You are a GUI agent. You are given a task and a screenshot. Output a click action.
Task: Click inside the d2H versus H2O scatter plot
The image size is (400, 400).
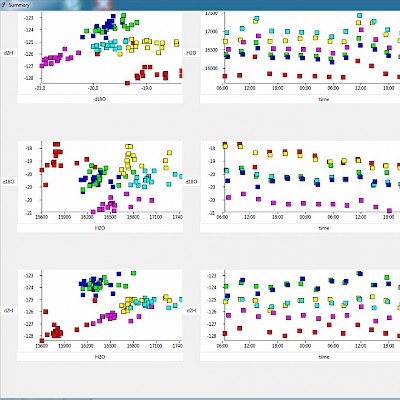tap(111, 306)
